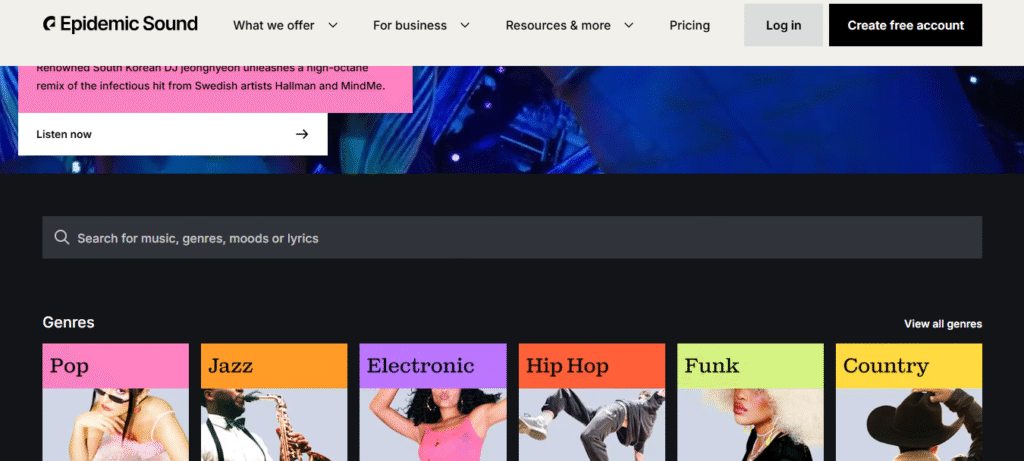Go to the Pricing page
This screenshot has width=1024, height=461.
tap(689, 25)
